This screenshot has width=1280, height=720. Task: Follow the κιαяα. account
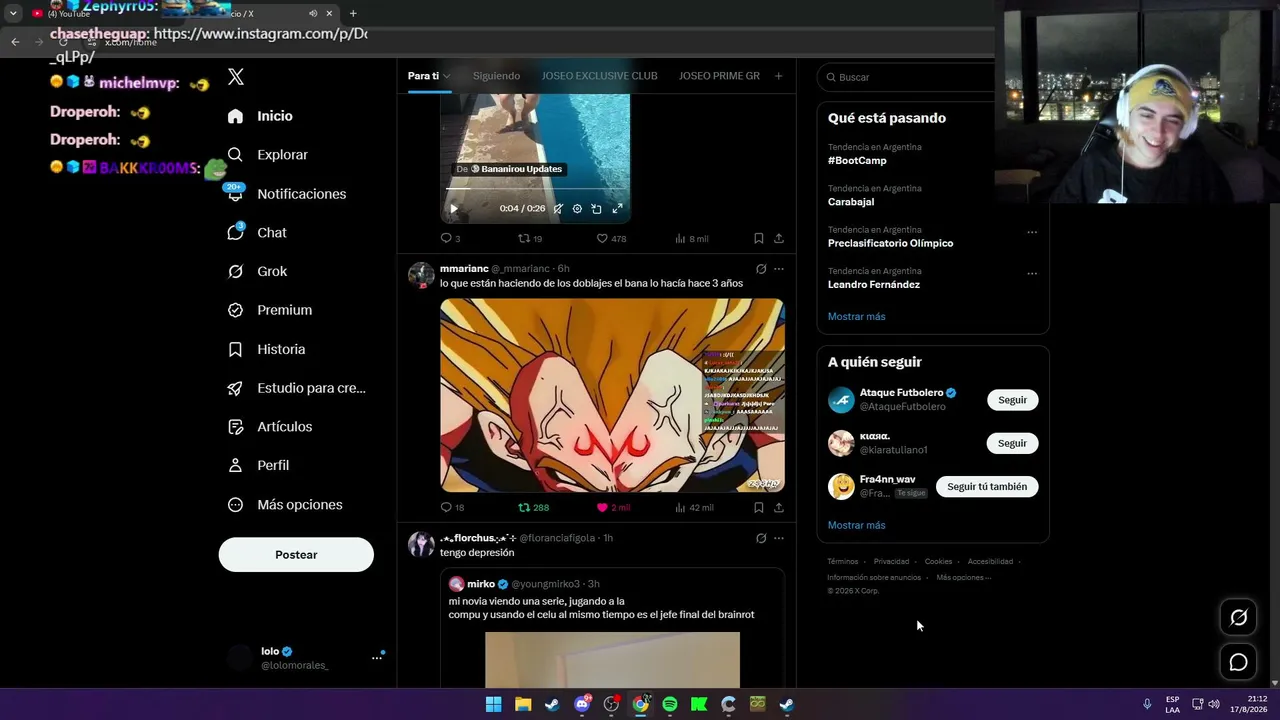click(x=1012, y=443)
